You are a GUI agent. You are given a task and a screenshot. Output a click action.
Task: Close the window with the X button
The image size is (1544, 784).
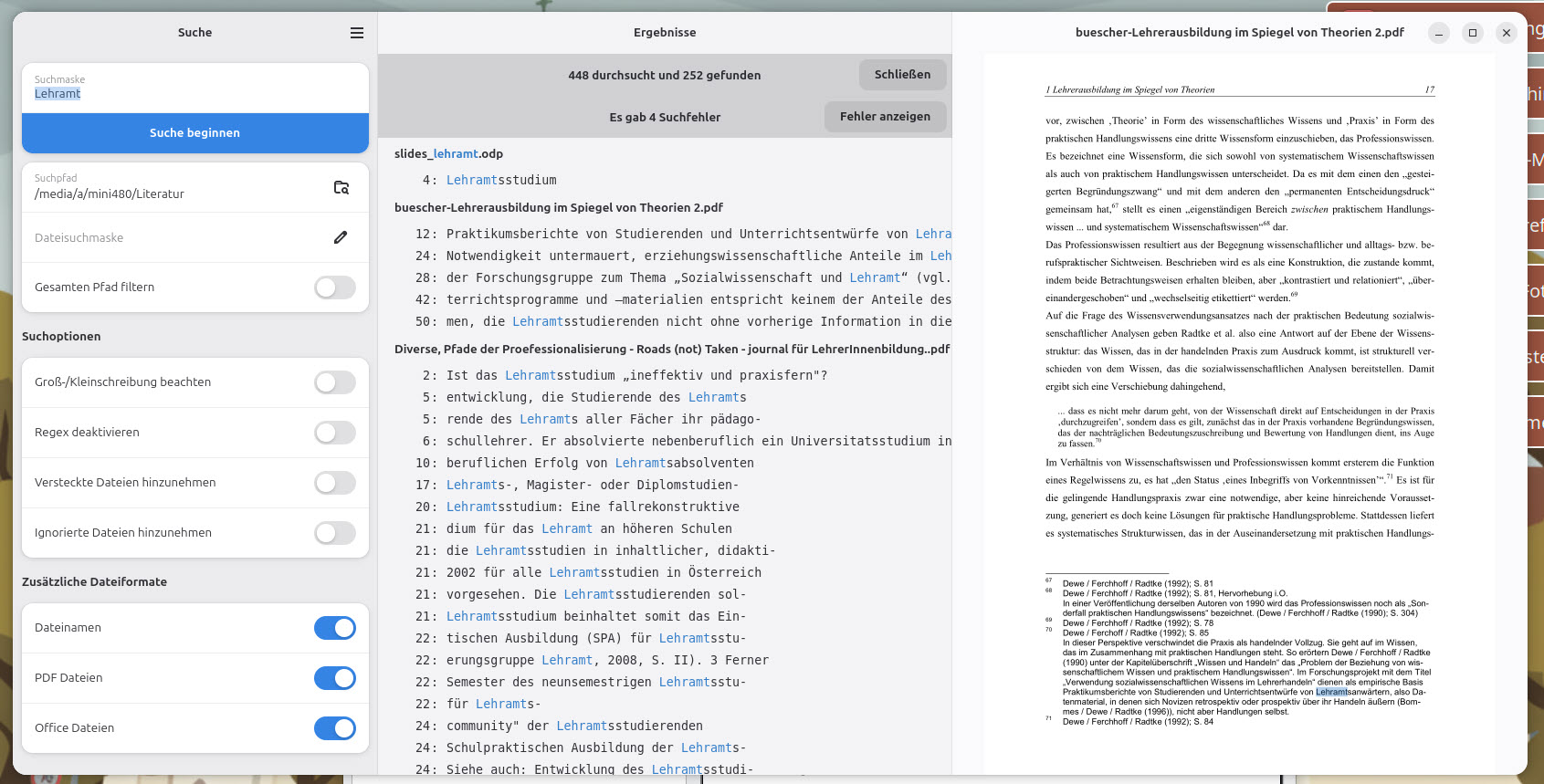[1507, 33]
